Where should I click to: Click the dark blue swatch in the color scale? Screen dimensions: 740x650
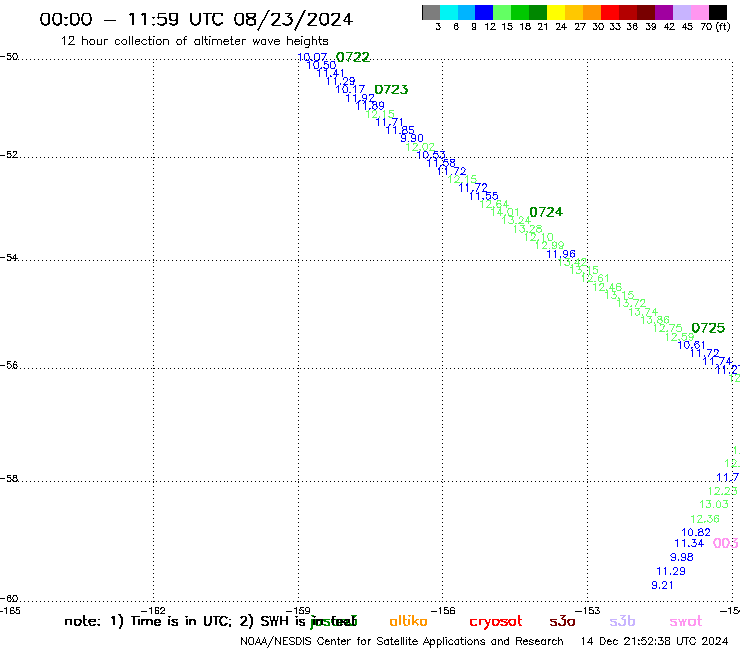click(484, 12)
